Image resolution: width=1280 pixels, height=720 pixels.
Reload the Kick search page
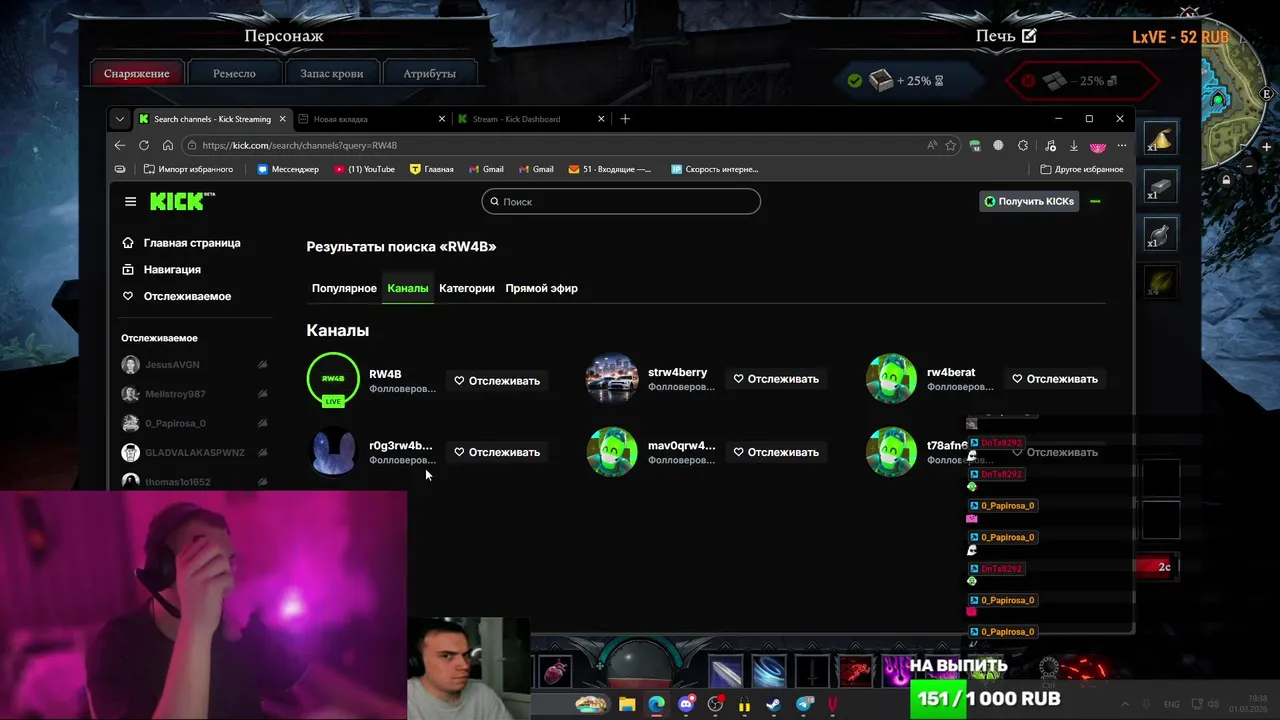coord(143,145)
